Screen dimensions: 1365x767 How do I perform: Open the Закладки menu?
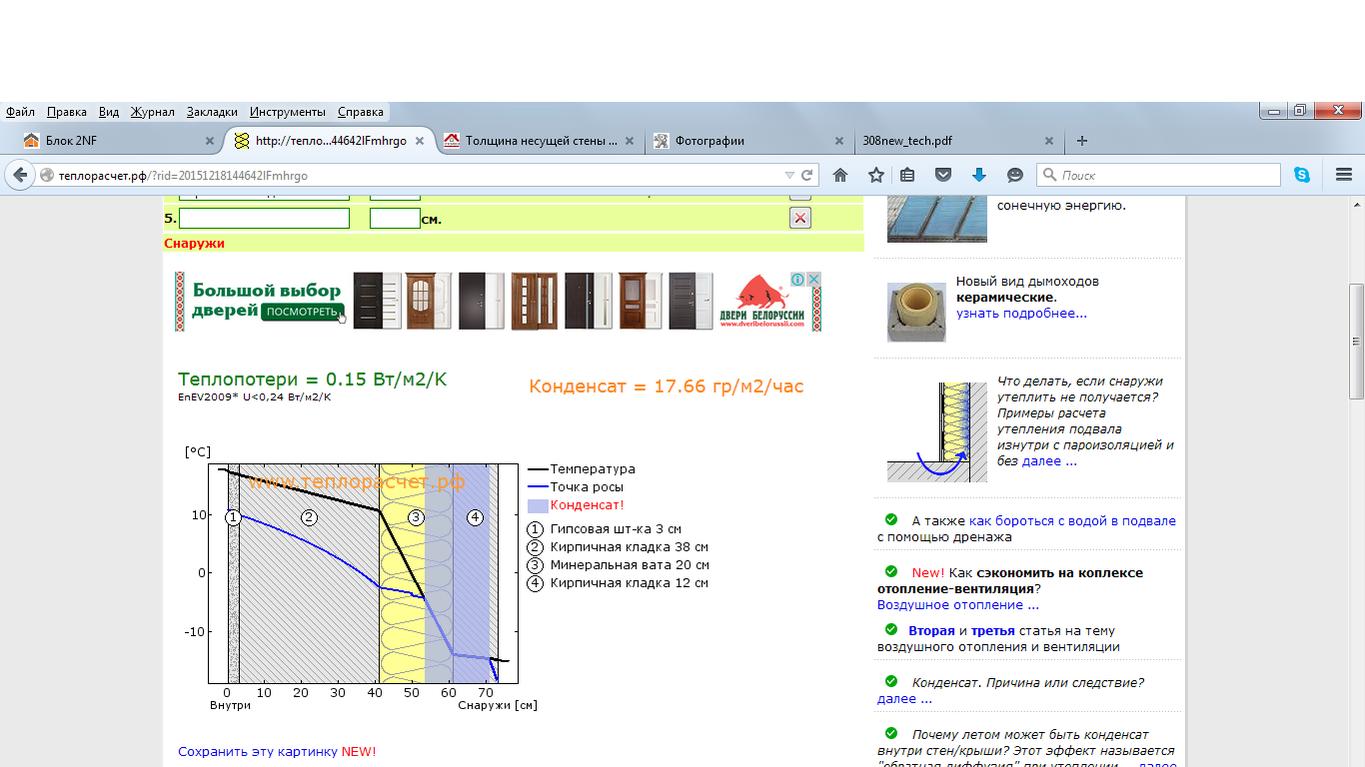pos(211,112)
